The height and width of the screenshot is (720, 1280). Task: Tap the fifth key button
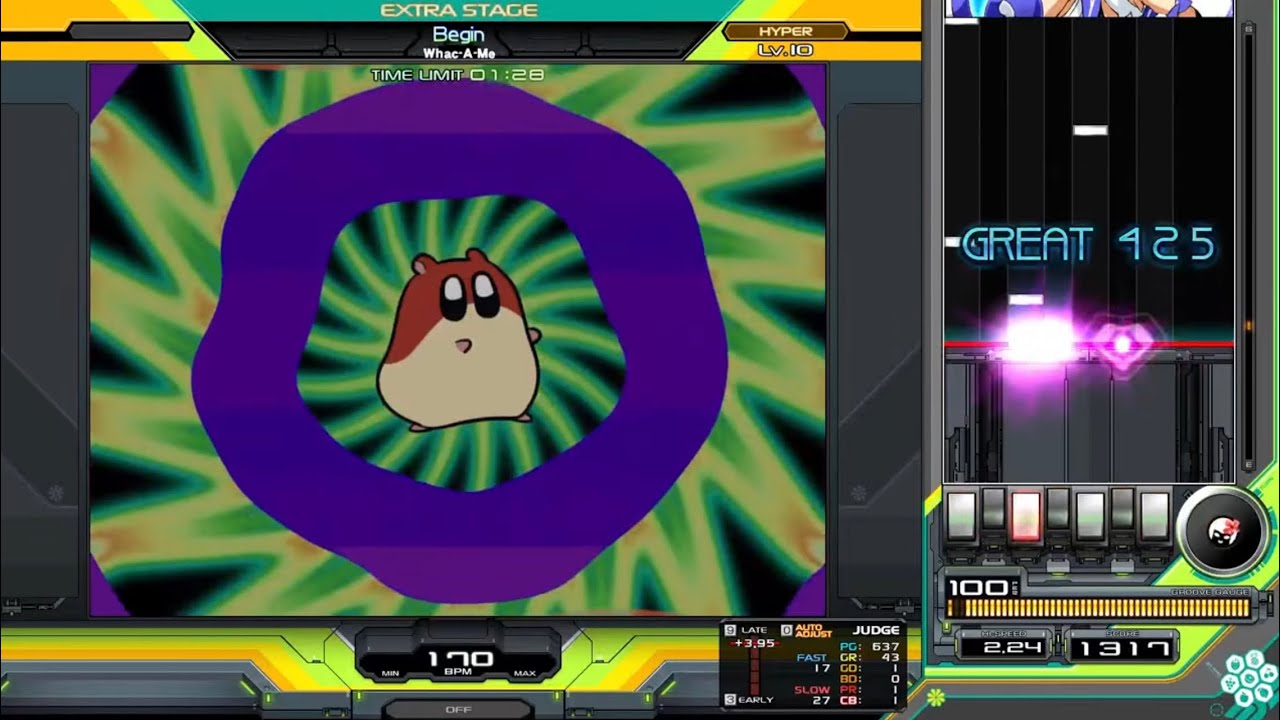[1090, 516]
